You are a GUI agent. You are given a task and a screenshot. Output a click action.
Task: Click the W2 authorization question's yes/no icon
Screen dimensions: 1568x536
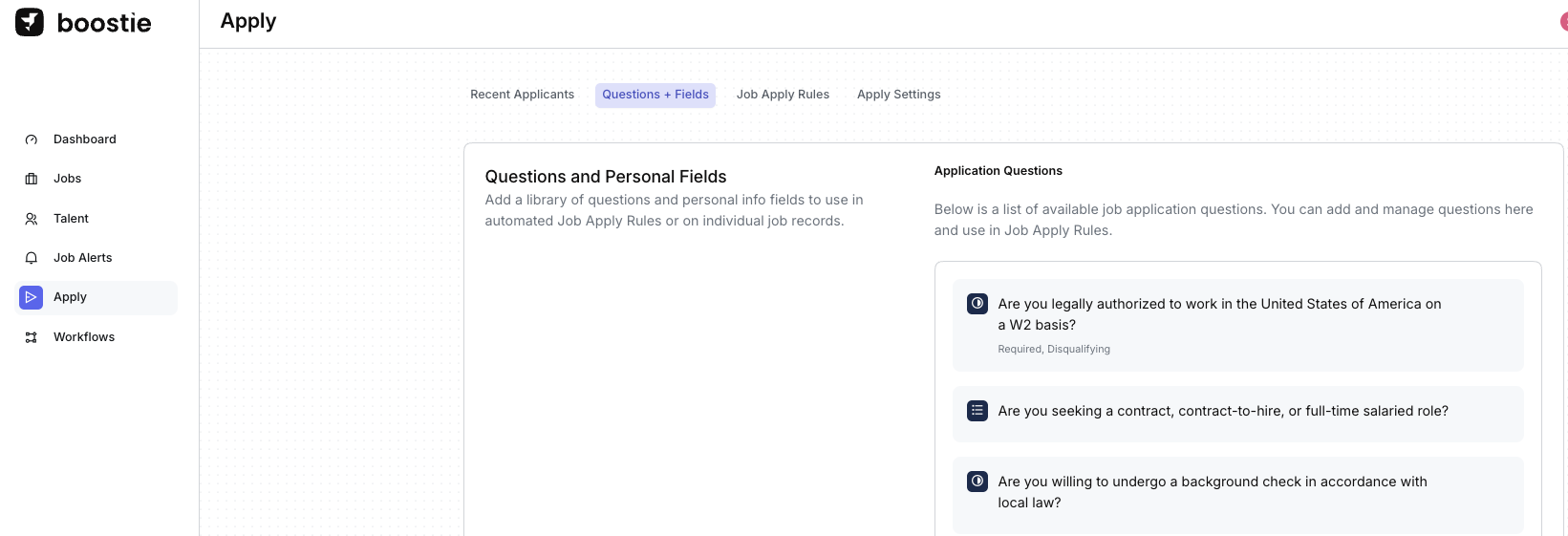(977, 304)
